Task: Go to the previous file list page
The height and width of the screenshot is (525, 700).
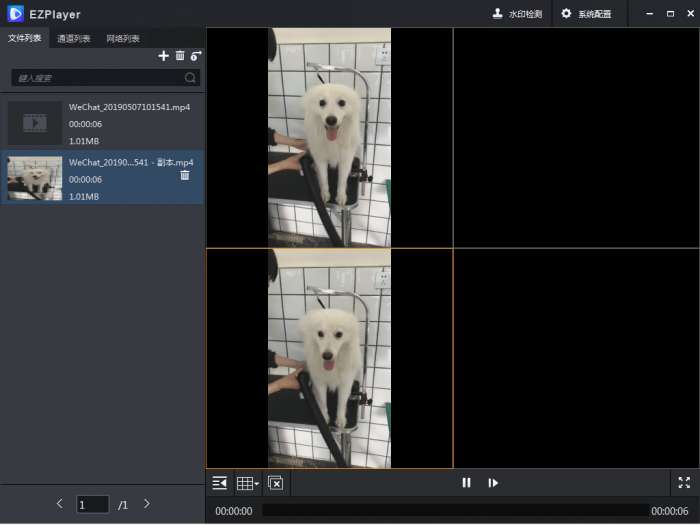Action: tap(60, 504)
